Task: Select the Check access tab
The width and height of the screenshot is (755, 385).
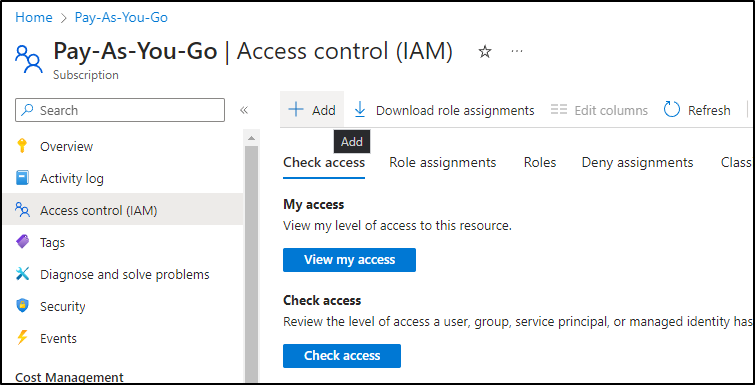Action: [x=324, y=163]
